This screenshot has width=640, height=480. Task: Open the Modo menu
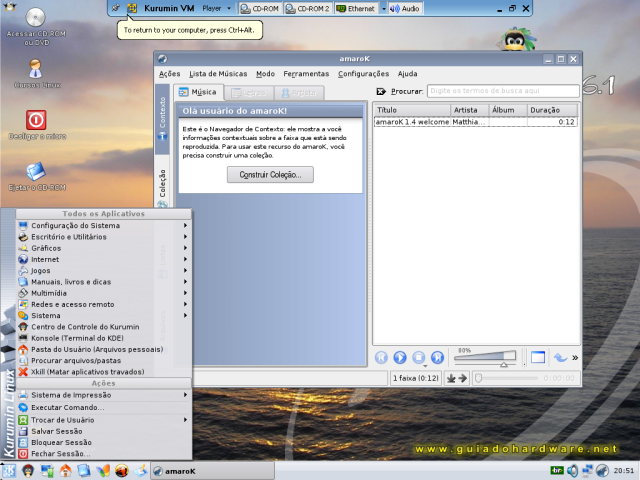(265, 74)
